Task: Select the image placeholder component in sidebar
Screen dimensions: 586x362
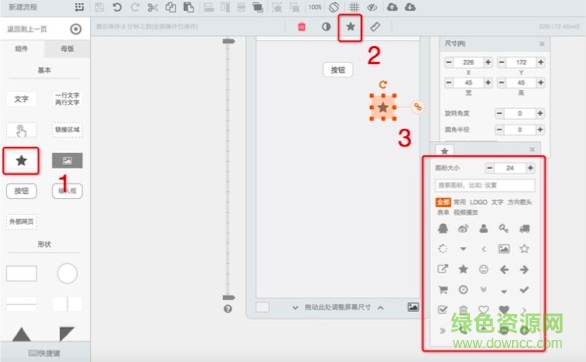Action: click(67, 161)
